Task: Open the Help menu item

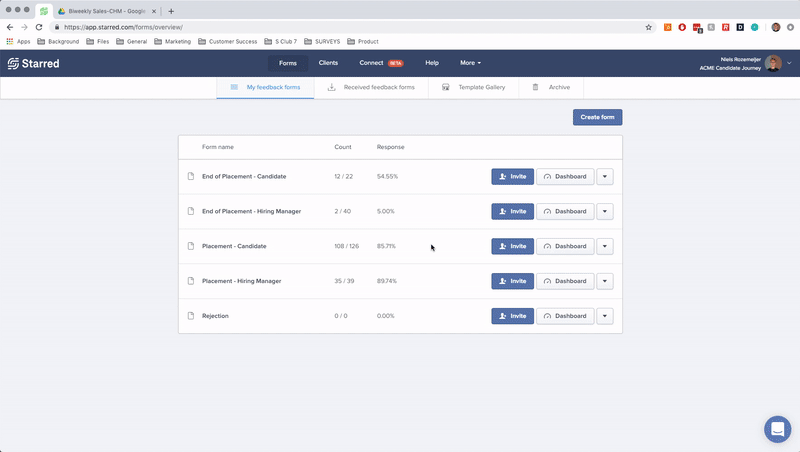Action: [x=432, y=63]
